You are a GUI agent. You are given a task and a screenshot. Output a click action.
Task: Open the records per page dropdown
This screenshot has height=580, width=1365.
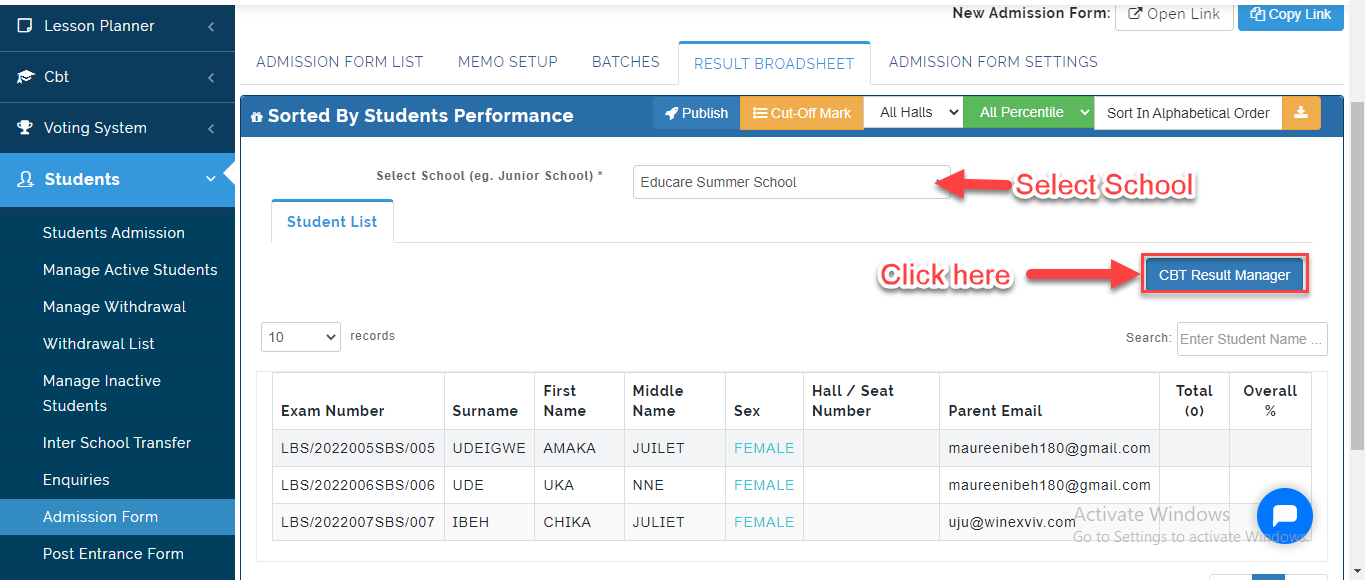tap(301, 337)
